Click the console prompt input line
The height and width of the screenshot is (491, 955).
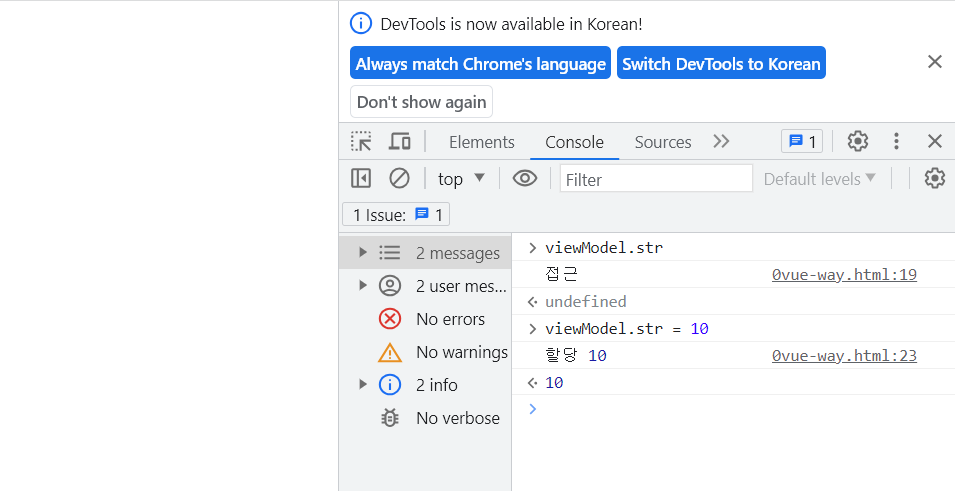click(733, 409)
